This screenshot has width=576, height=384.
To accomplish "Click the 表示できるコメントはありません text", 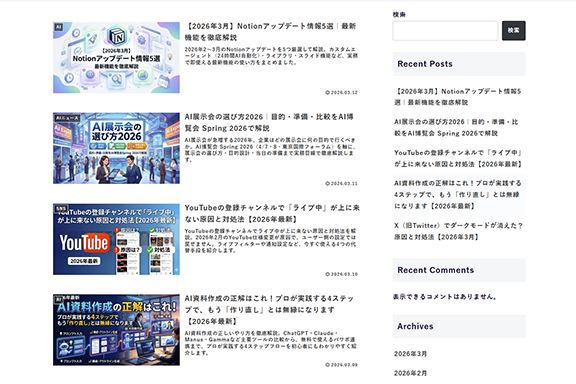I will coord(445,297).
